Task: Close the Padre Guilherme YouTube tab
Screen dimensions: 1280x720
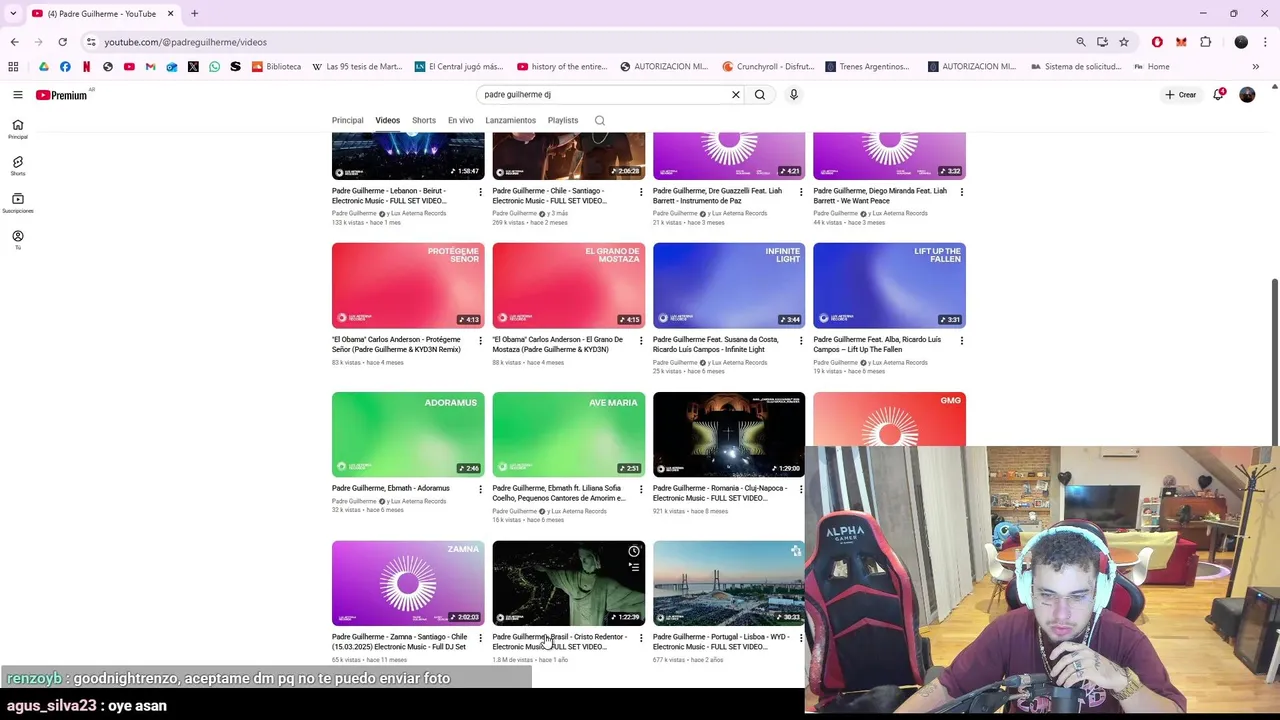Action: 170,13
